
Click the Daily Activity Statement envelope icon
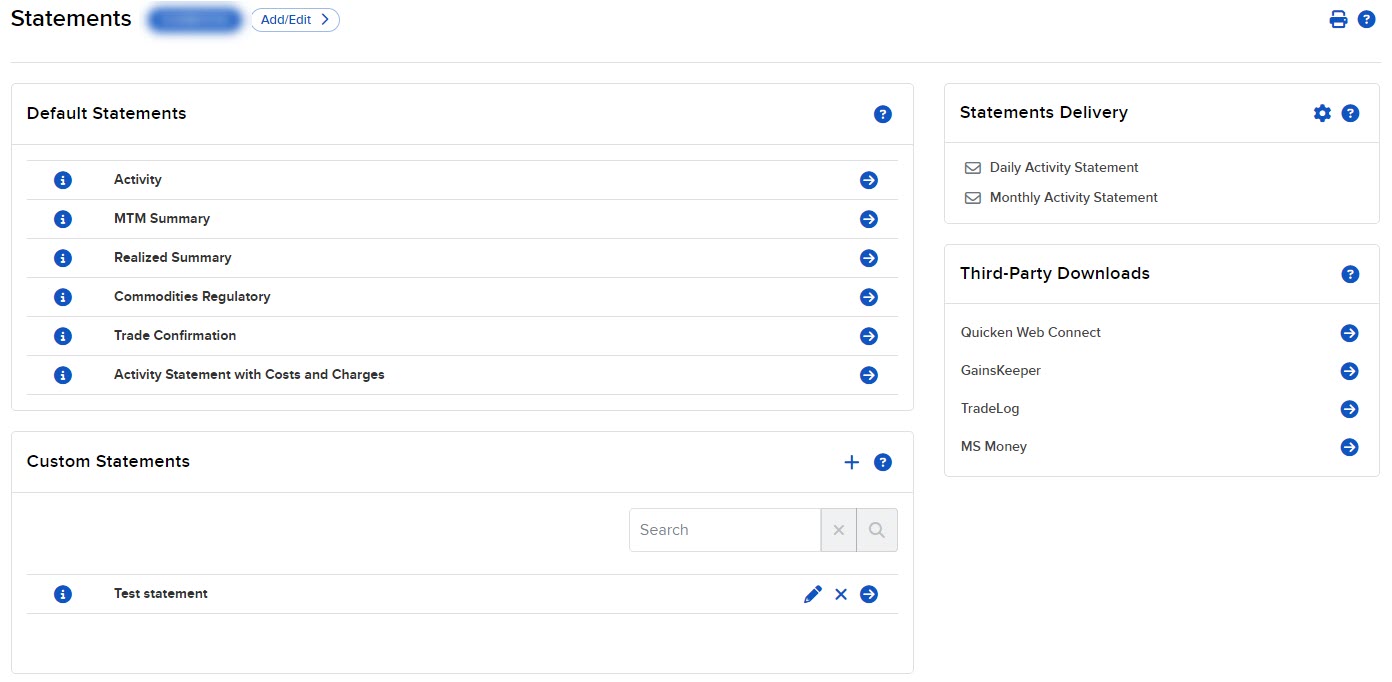pos(973,167)
